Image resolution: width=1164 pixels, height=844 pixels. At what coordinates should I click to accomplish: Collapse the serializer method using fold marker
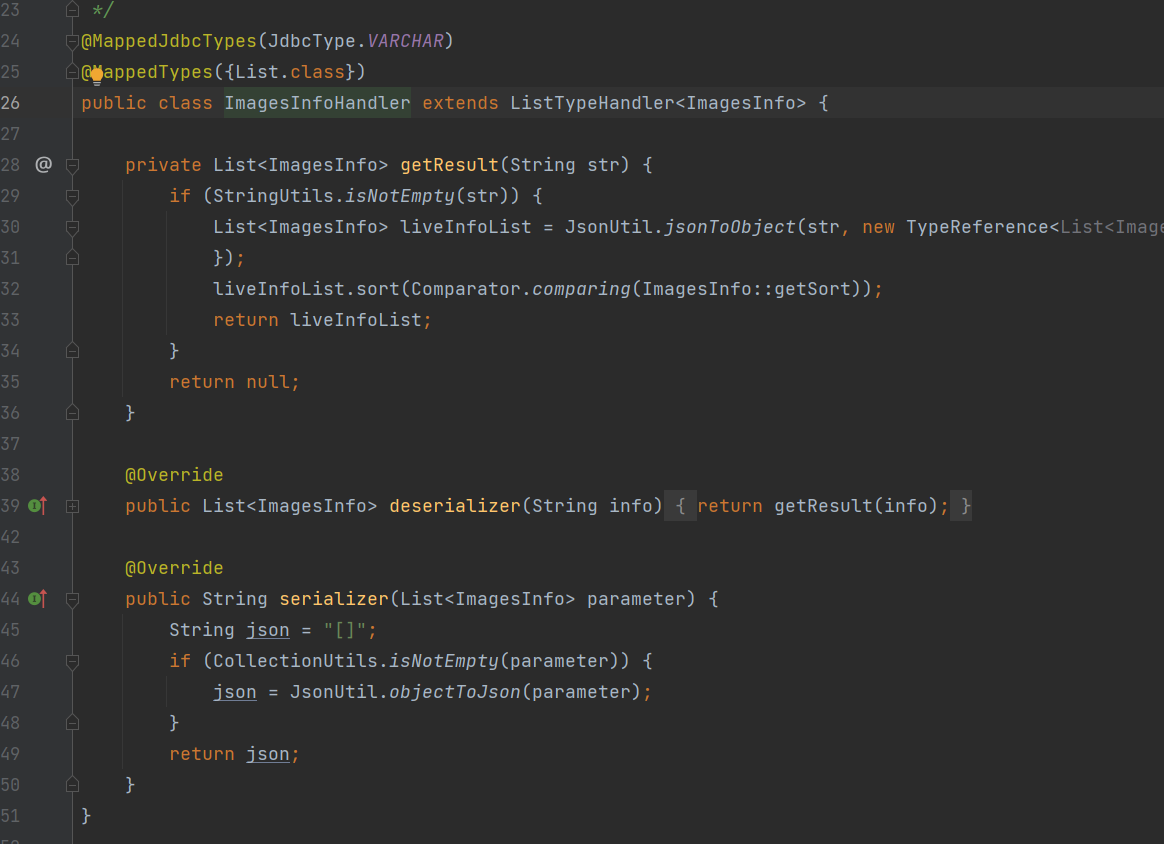(72, 599)
